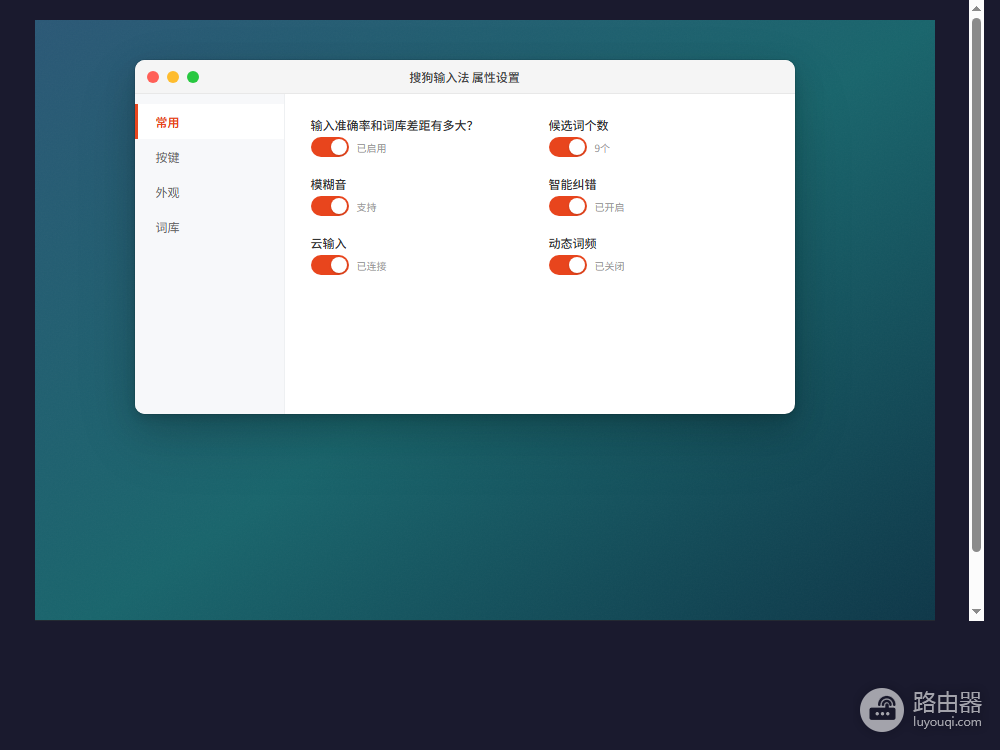Click the 已启用 status text
The image size is (1000, 750).
pos(372,149)
